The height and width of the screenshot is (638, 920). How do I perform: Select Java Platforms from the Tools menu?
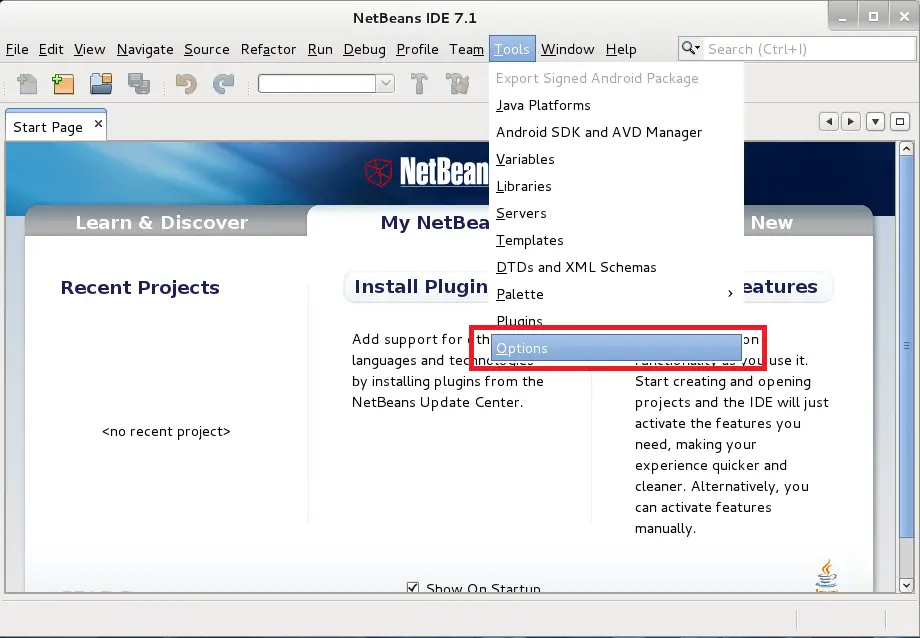(616, 106)
